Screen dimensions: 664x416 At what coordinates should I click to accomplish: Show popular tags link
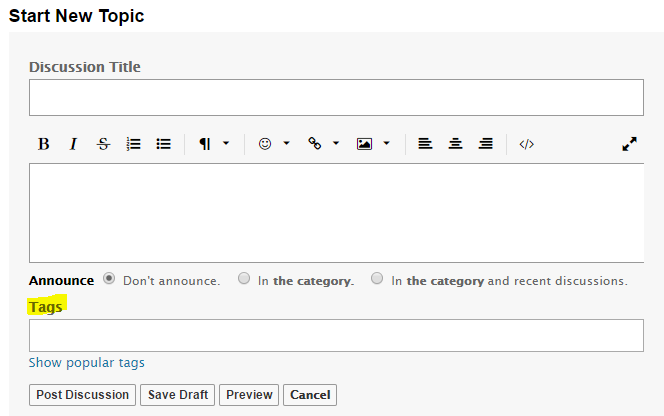tap(87, 363)
